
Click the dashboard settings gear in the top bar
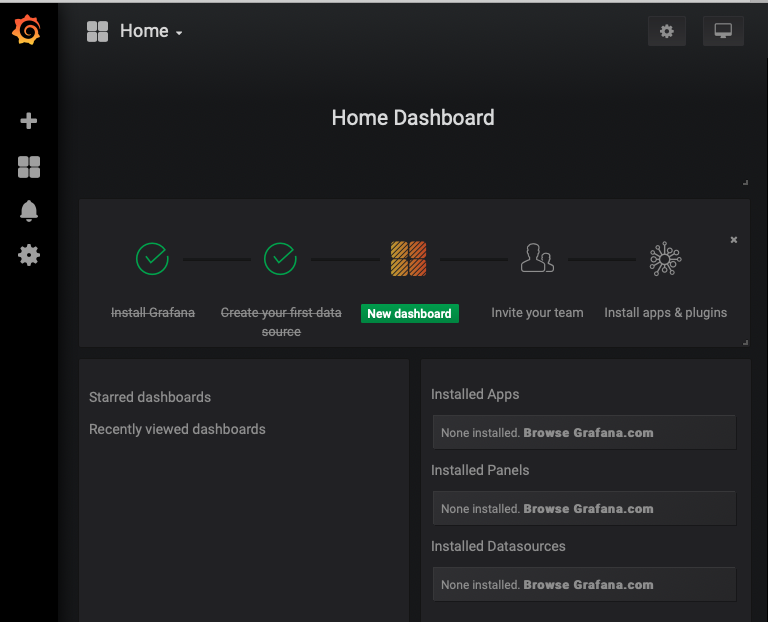click(666, 32)
